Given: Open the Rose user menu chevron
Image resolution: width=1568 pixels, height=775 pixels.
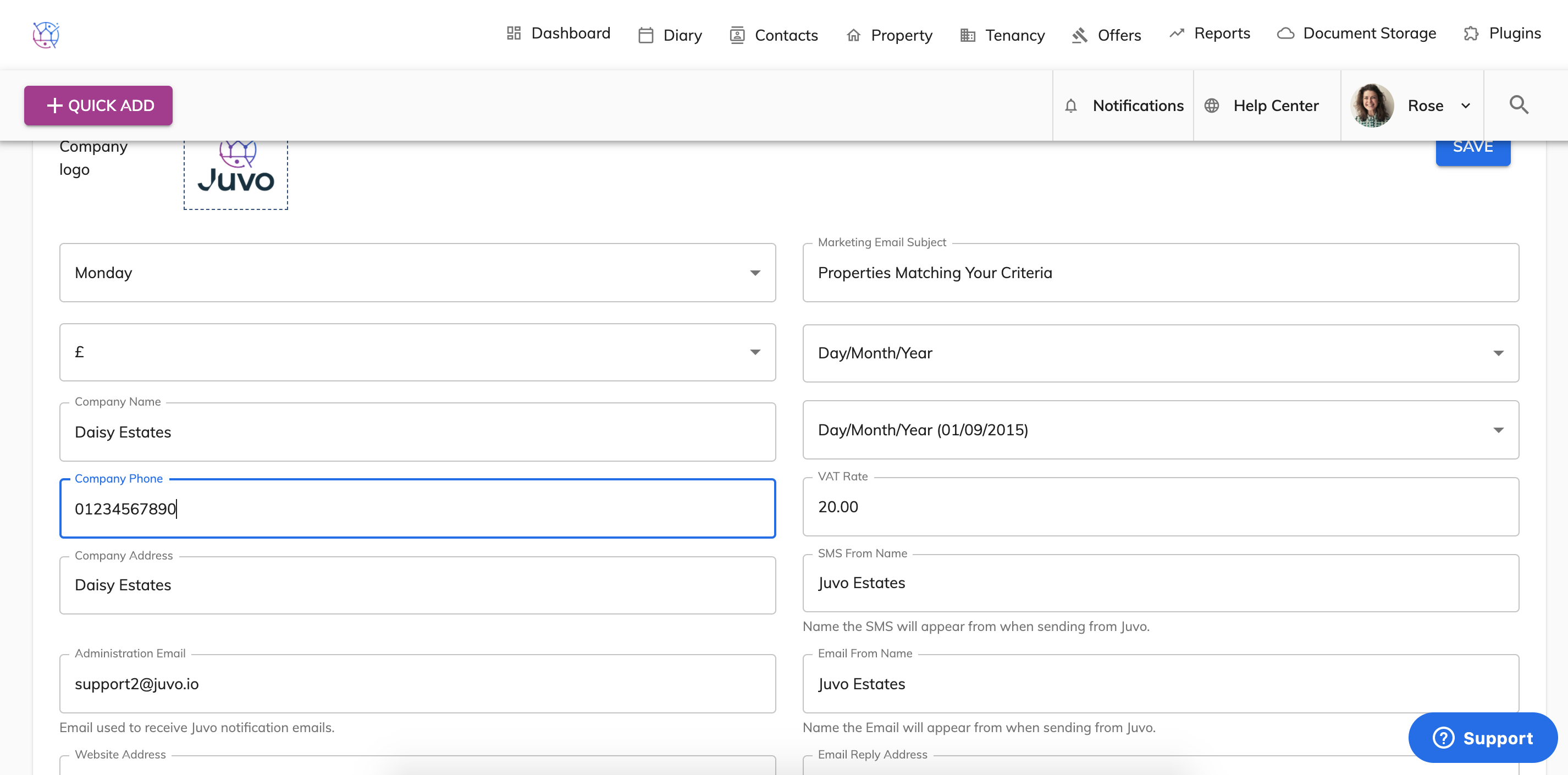Looking at the screenshot, I should (x=1466, y=106).
